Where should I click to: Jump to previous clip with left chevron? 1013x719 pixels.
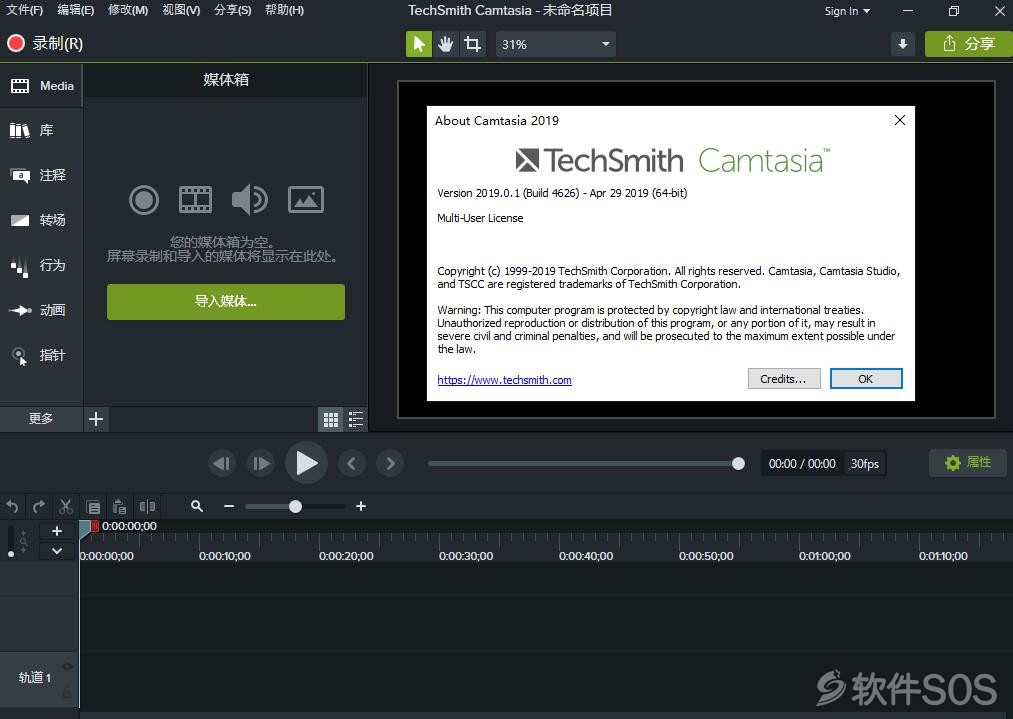351,463
